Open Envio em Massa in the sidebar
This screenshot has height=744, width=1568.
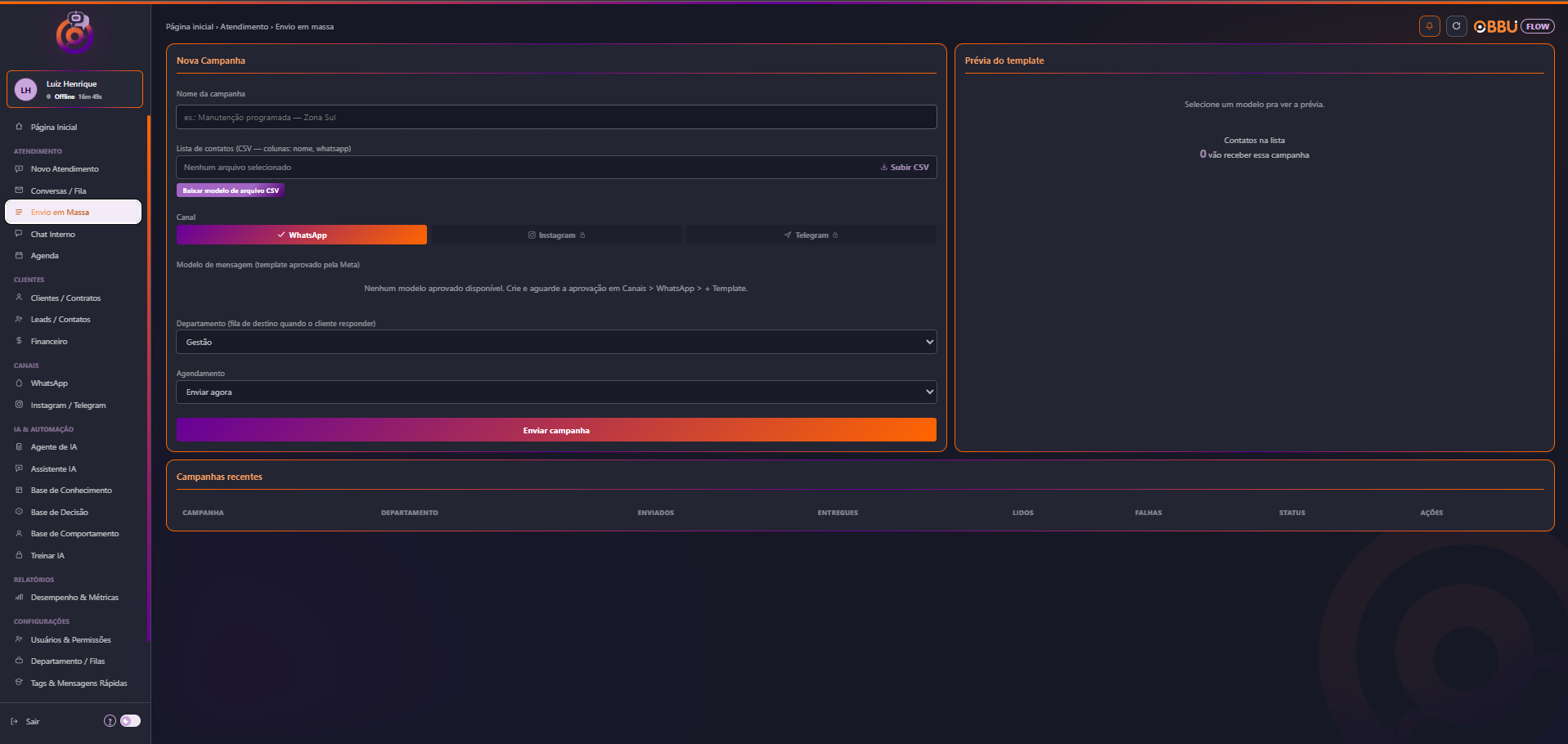(74, 212)
